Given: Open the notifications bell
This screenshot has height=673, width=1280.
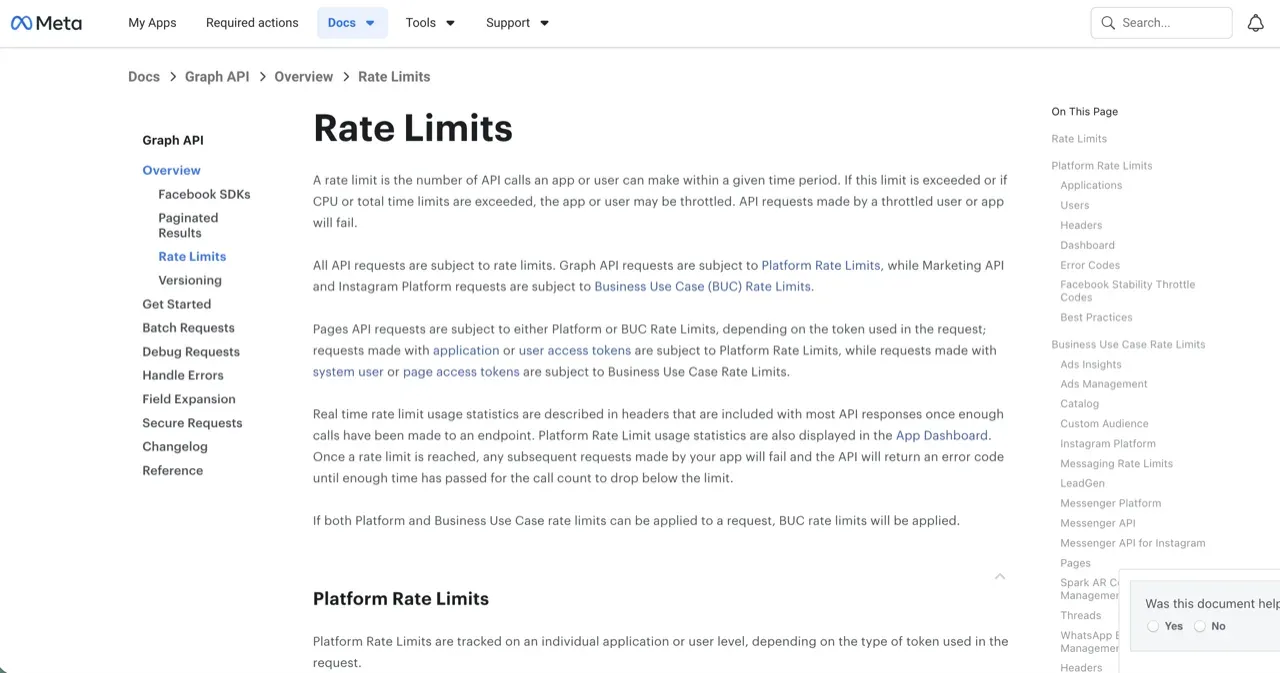Looking at the screenshot, I should point(1255,23).
